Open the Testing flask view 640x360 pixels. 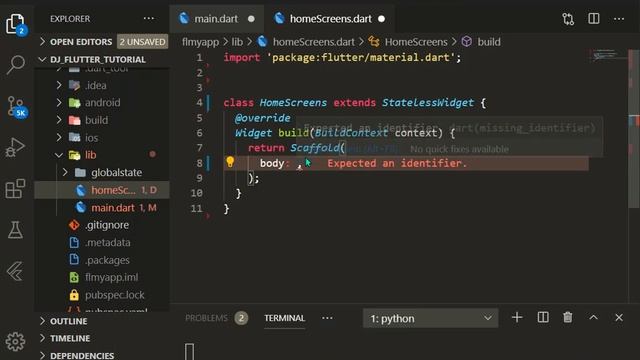[16, 230]
